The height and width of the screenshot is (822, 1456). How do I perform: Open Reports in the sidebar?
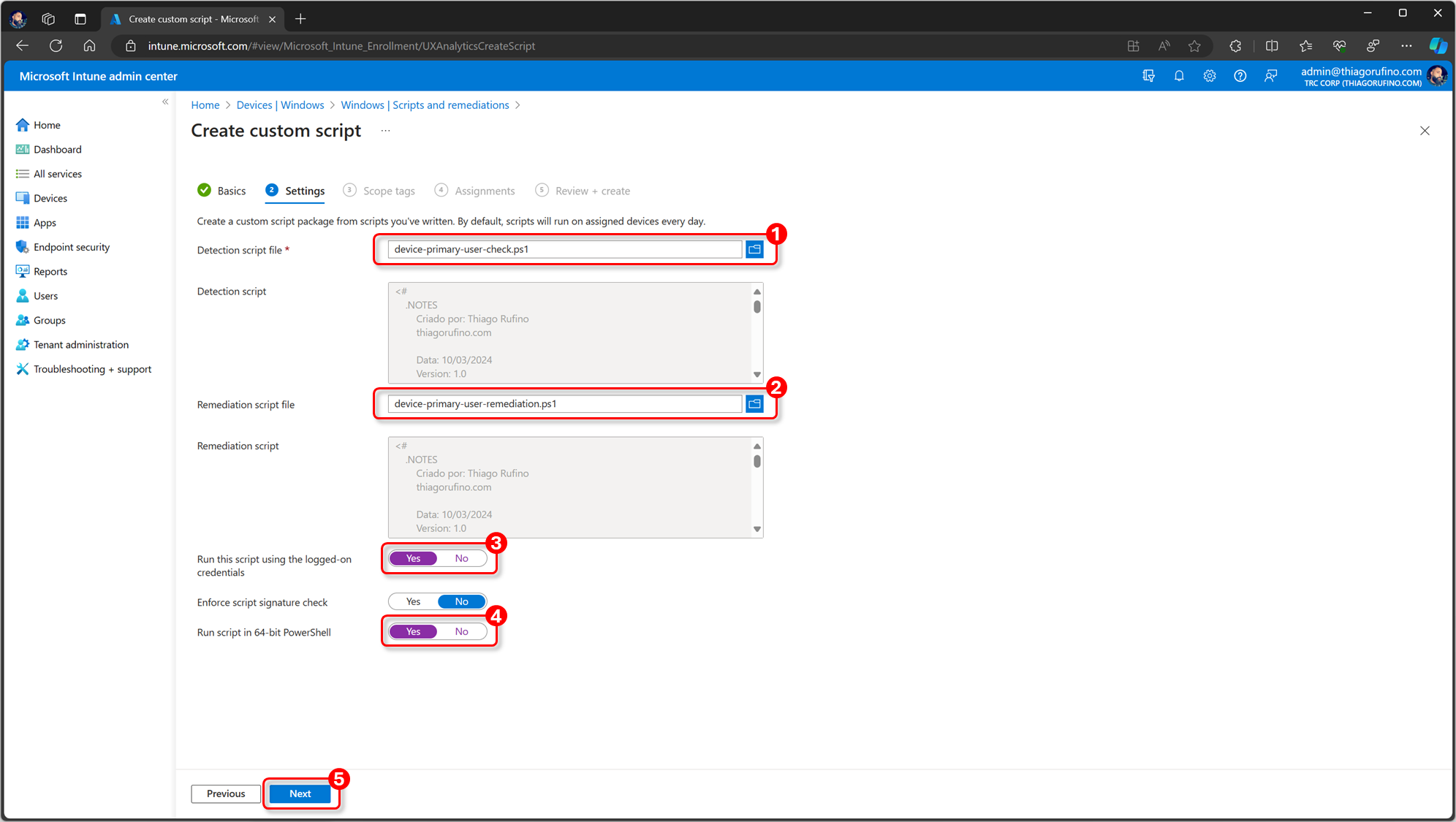coord(42,271)
